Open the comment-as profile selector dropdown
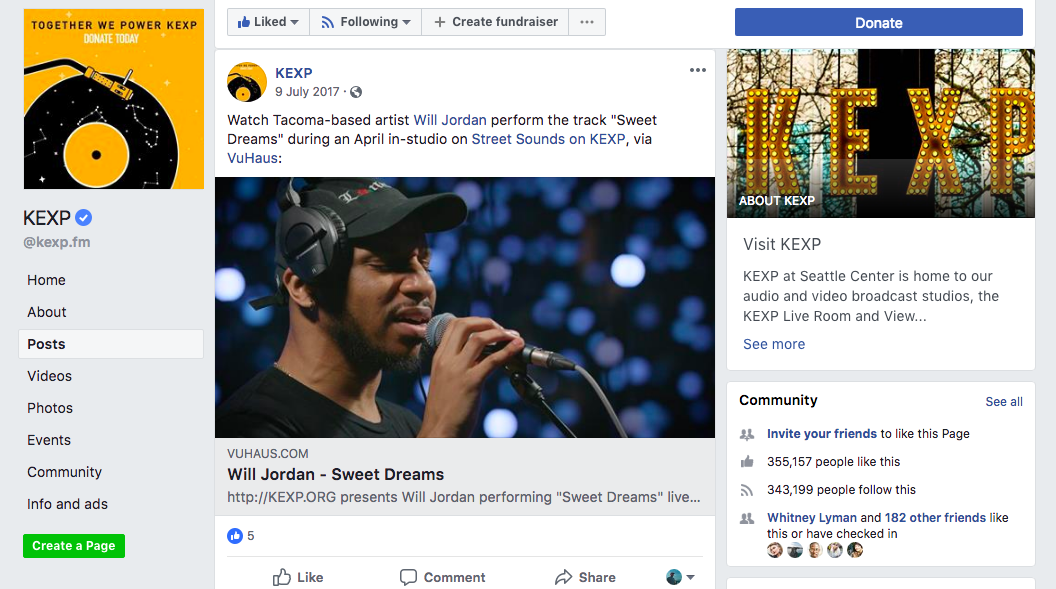The height and width of the screenshot is (589, 1056). coord(680,577)
